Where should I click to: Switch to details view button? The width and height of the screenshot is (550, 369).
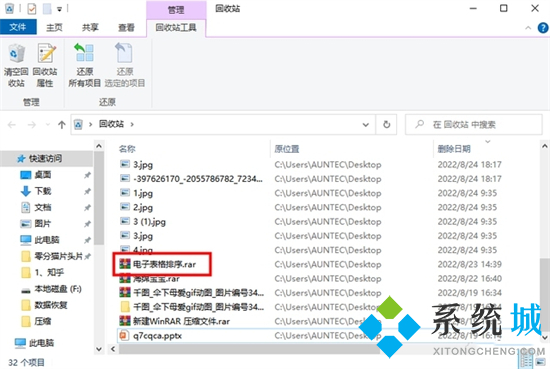[526, 361]
